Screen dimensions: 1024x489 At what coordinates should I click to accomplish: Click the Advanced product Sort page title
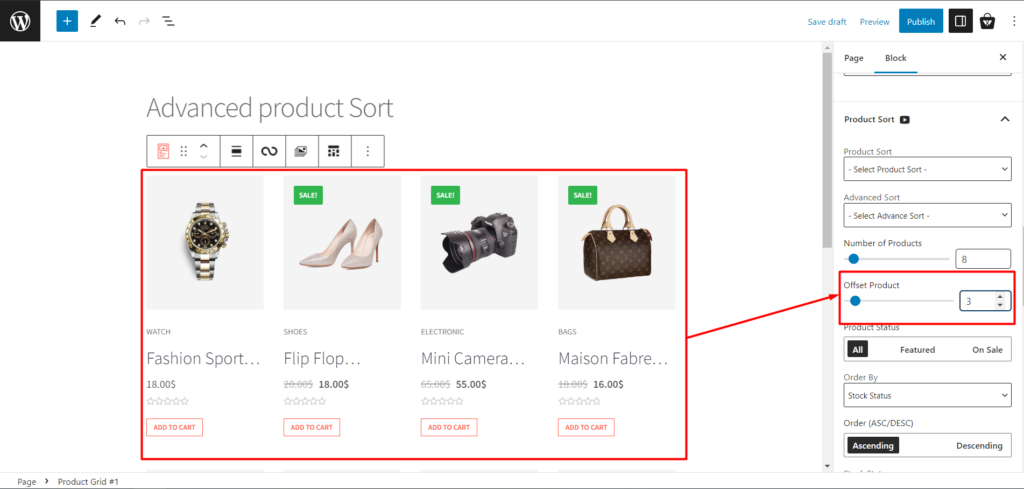pos(270,107)
